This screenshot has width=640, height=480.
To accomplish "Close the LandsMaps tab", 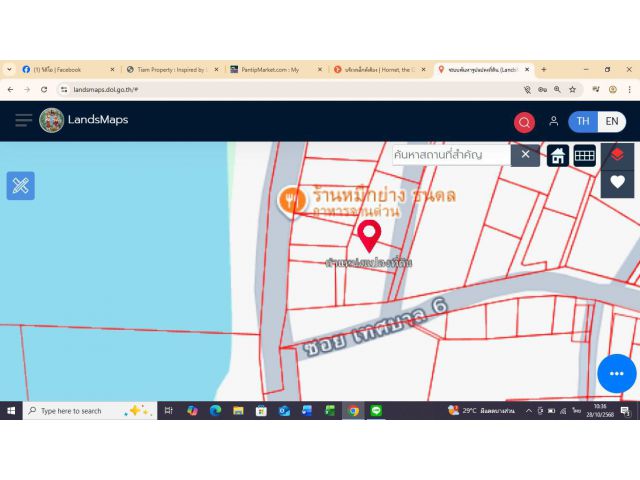I will click(527, 70).
